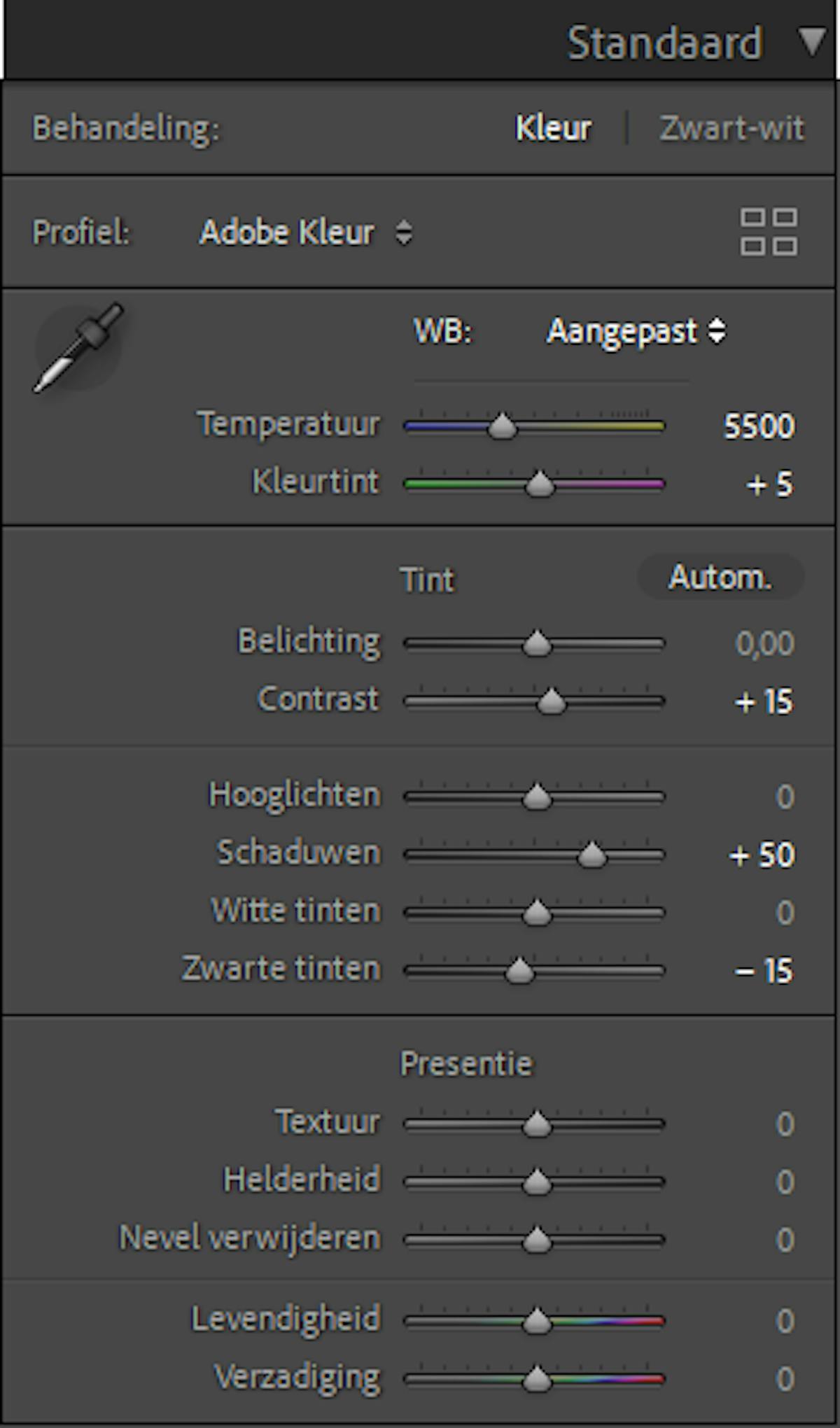Collapse the Standaard panel triangle
840x1428 pixels.
click(812, 41)
